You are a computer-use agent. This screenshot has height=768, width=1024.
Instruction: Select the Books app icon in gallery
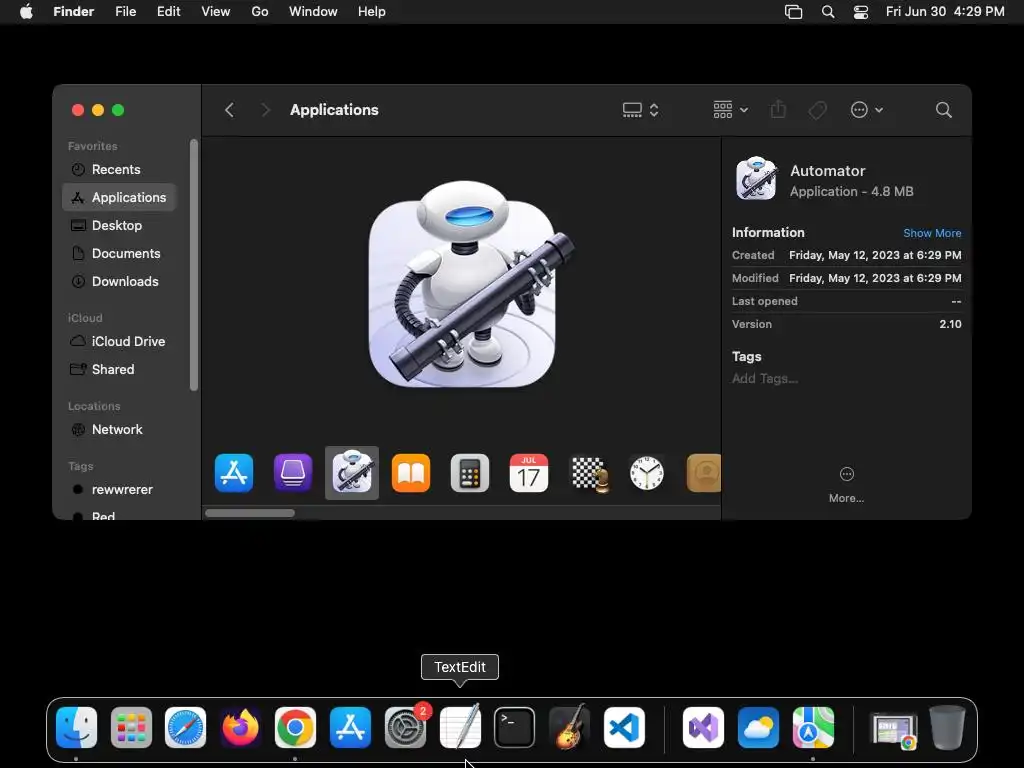pyautogui.click(x=411, y=473)
